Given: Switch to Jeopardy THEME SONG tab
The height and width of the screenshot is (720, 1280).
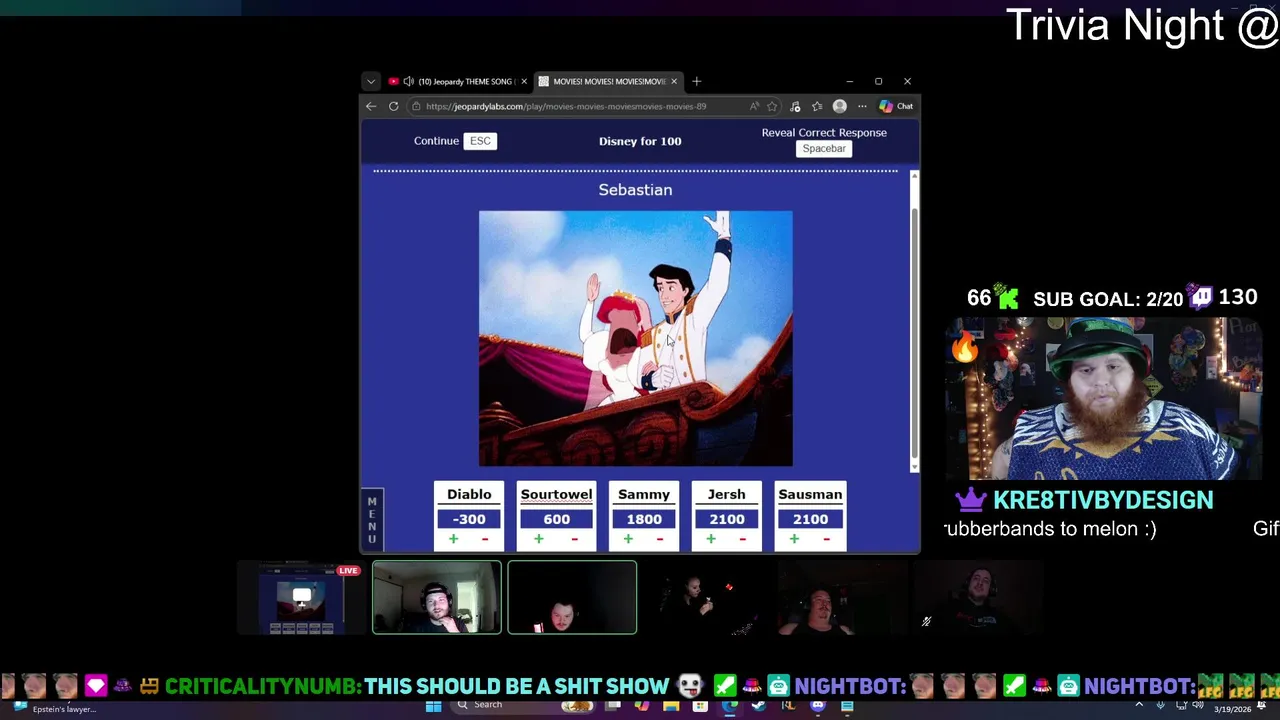Looking at the screenshot, I should point(458,81).
